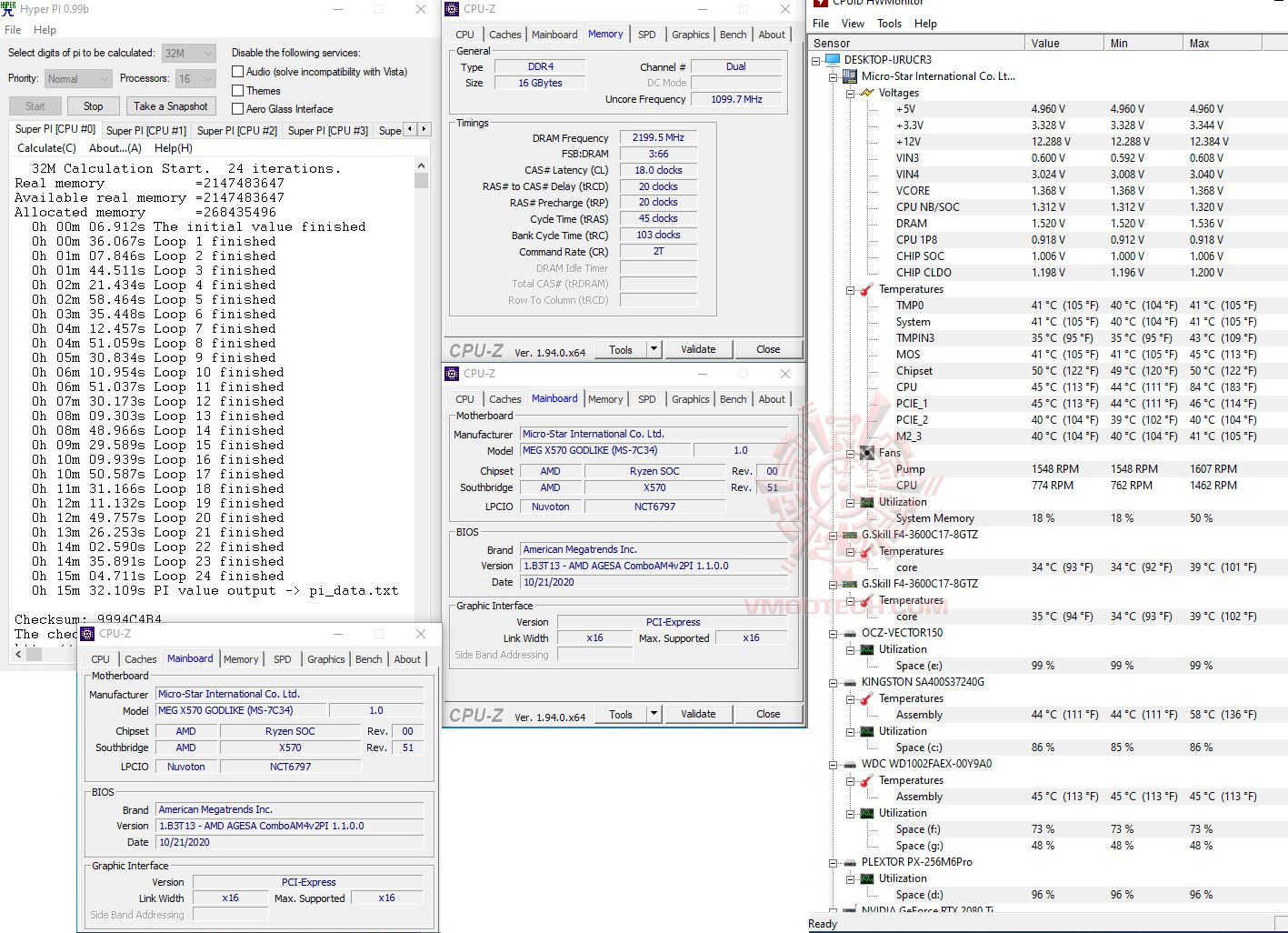Collapse the PLEXTOR PX-256M6Pro node
Screen dimensions: 1288x933
tap(833, 862)
